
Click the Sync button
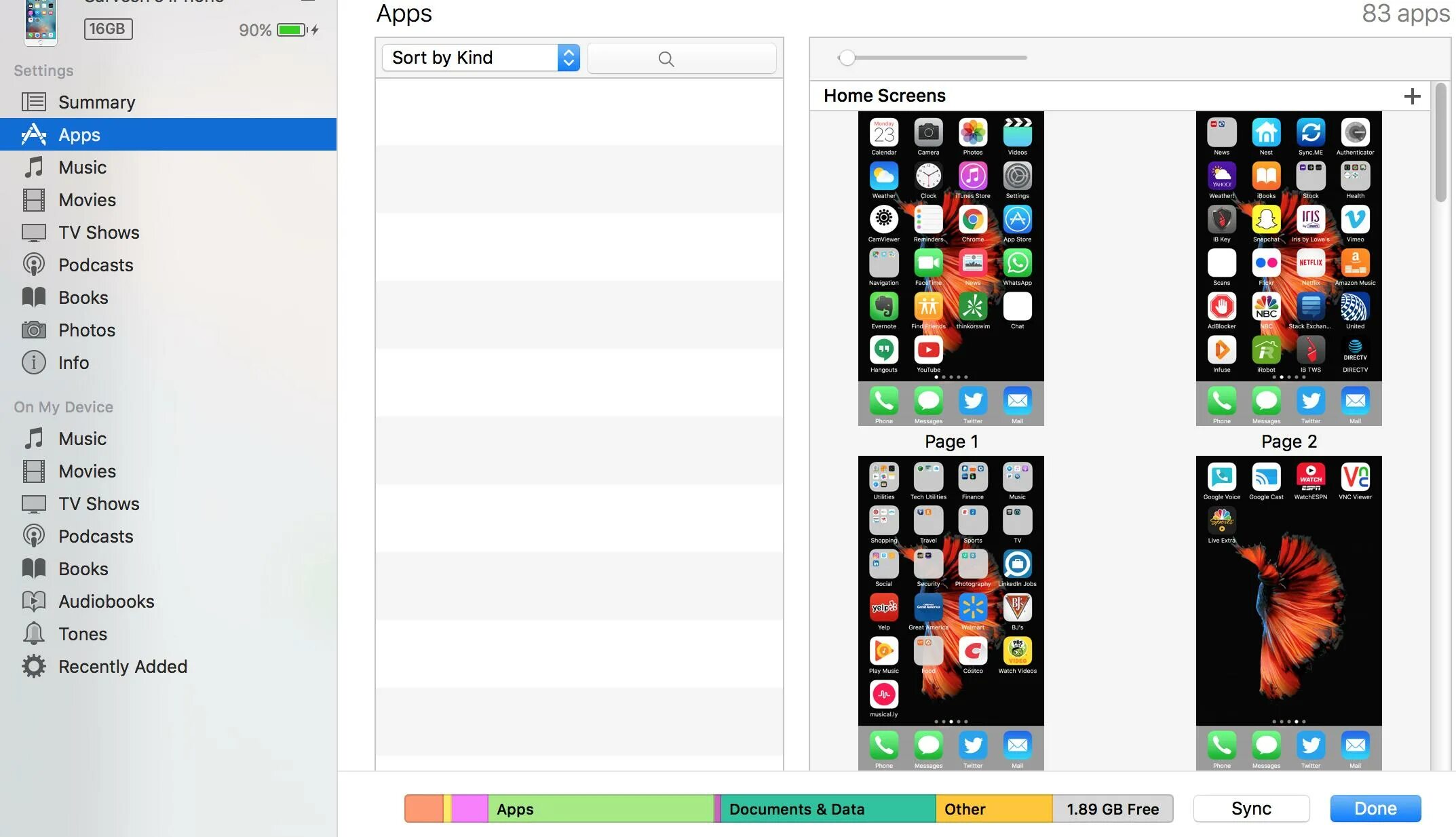(1251, 809)
